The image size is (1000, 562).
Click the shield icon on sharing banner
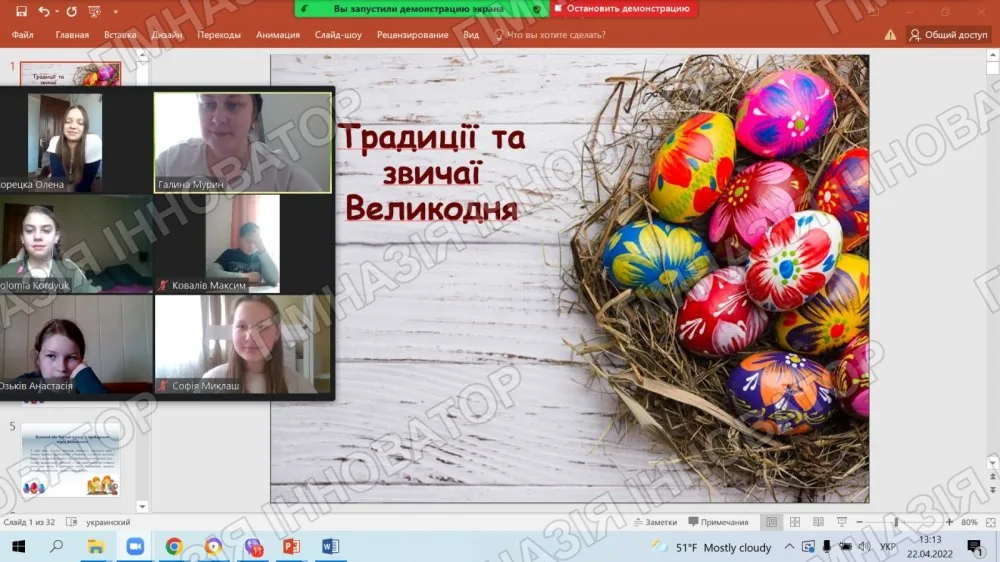[x=537, y=9]
